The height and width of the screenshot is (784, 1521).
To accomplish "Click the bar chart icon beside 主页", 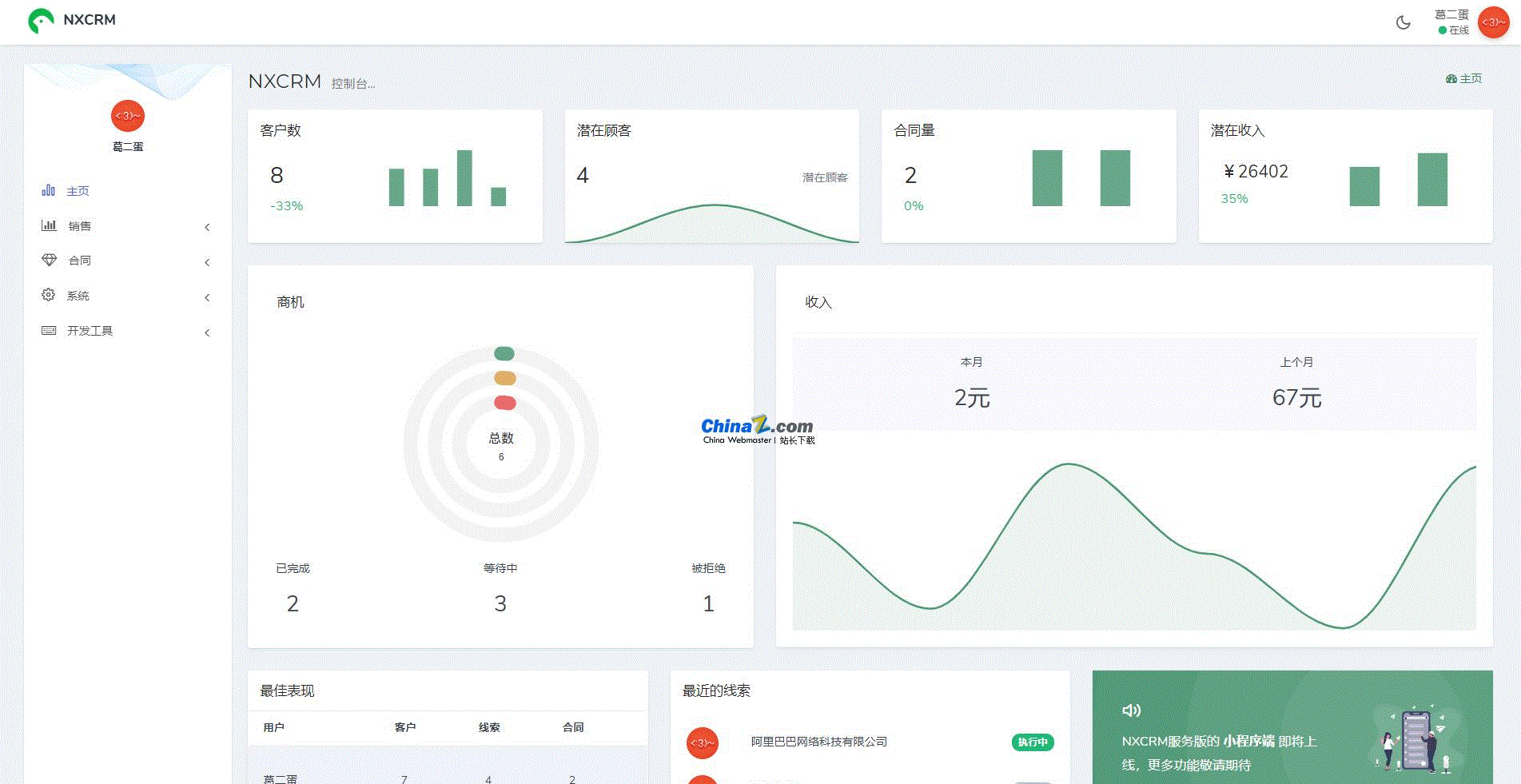I will [49, 190].
